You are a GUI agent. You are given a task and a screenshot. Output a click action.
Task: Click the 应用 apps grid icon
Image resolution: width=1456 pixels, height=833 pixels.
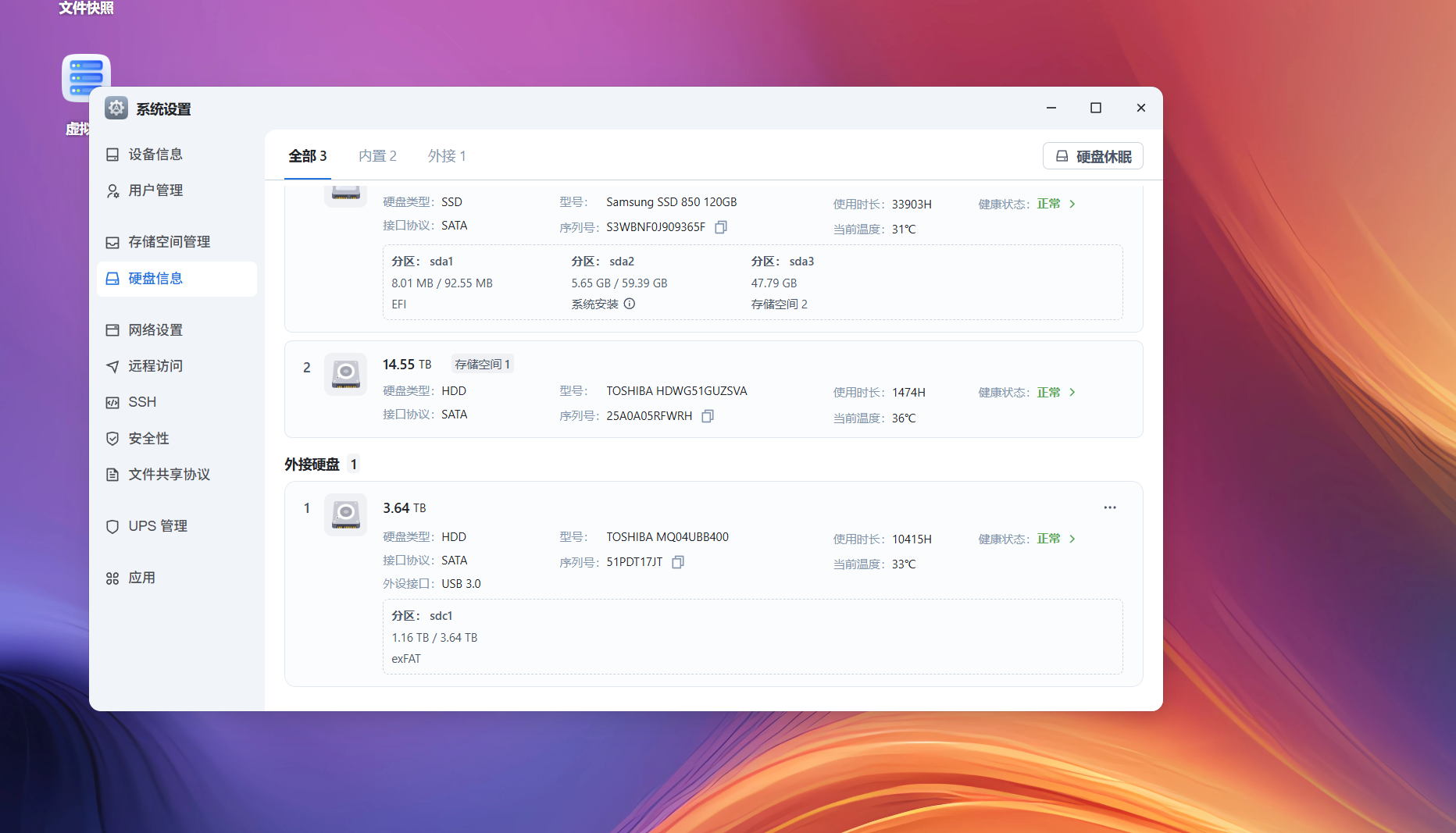[112, 578]
